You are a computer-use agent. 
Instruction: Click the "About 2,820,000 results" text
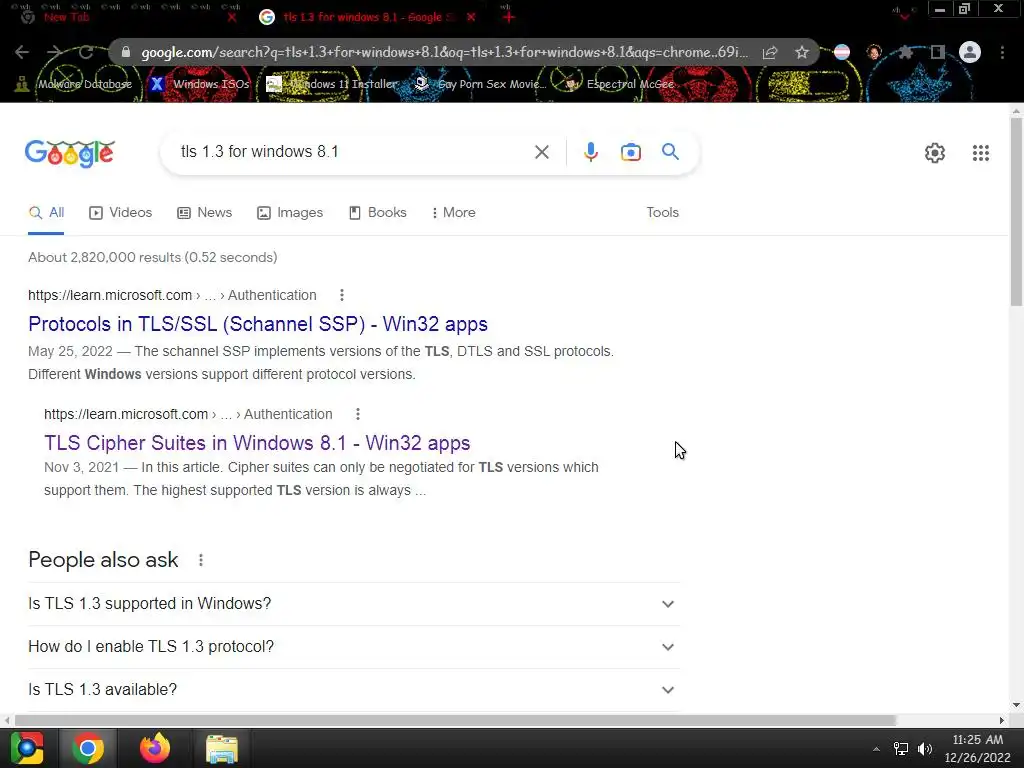152,257
